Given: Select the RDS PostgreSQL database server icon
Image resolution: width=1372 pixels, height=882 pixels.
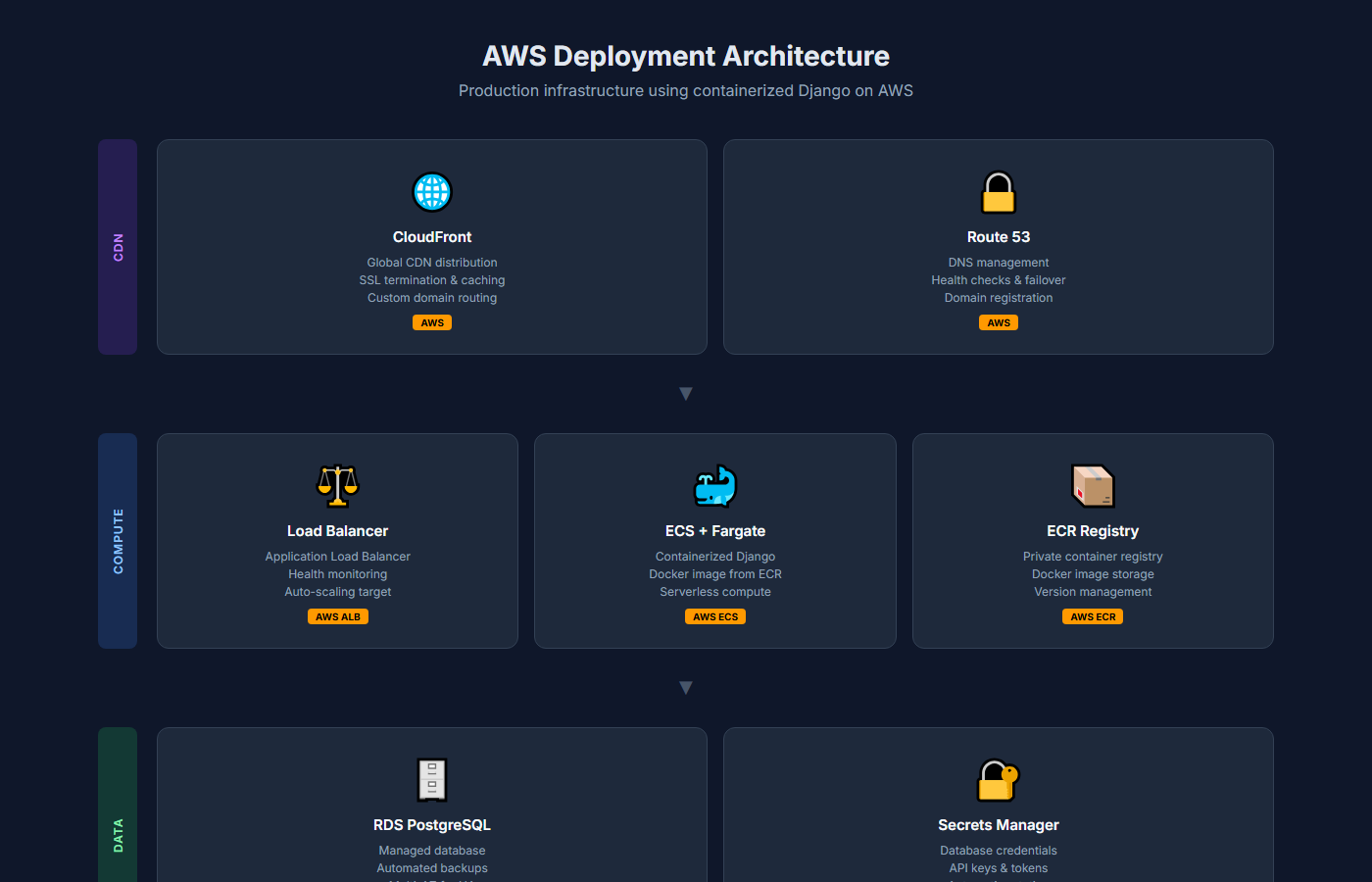Looking at the screenshot, I should point(432,780).
